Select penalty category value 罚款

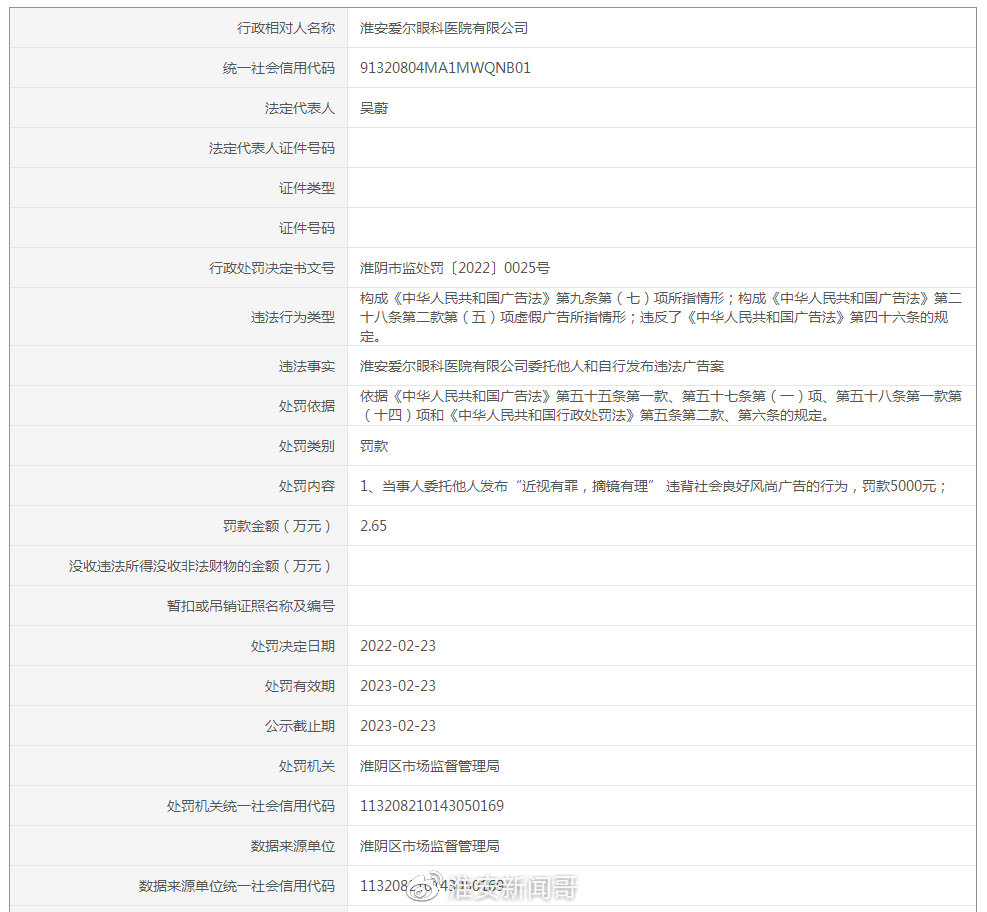[374, 446]
